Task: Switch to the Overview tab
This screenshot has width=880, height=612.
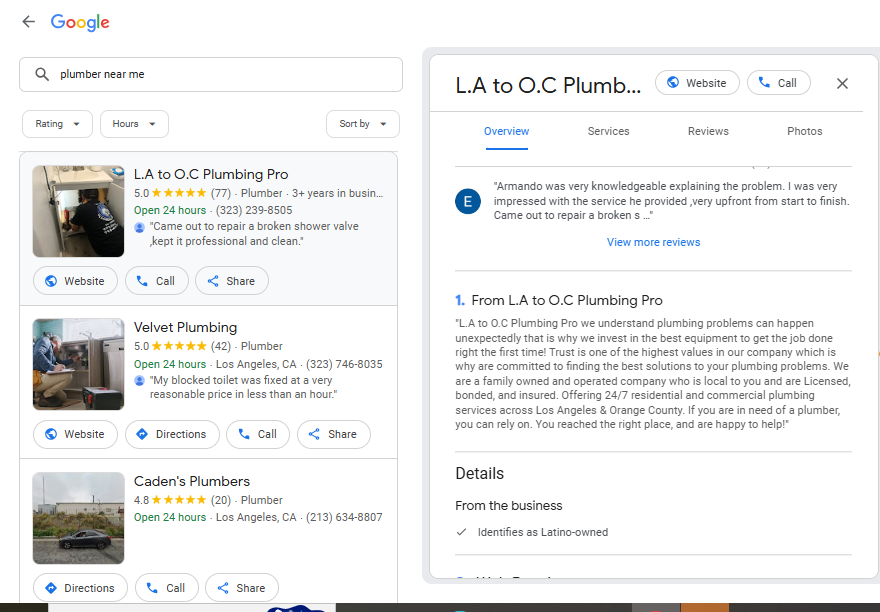Action: coord(506,131)
